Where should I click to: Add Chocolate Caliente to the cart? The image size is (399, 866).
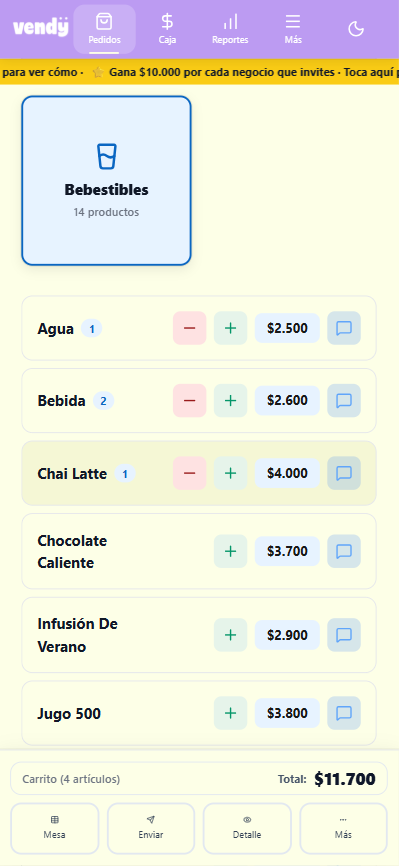click(x=230, y=551)
